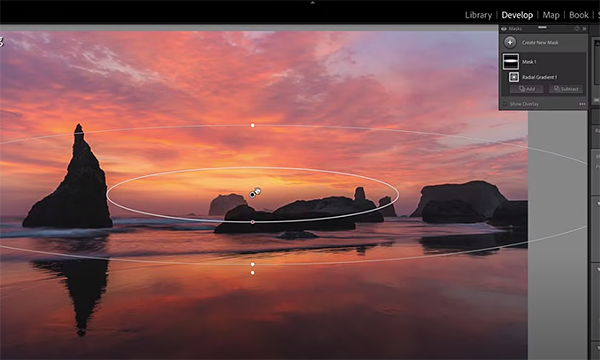This screenshot has height=360, width=600.
Task: Select the Mask 1 thumbnail
Action: 510,62
